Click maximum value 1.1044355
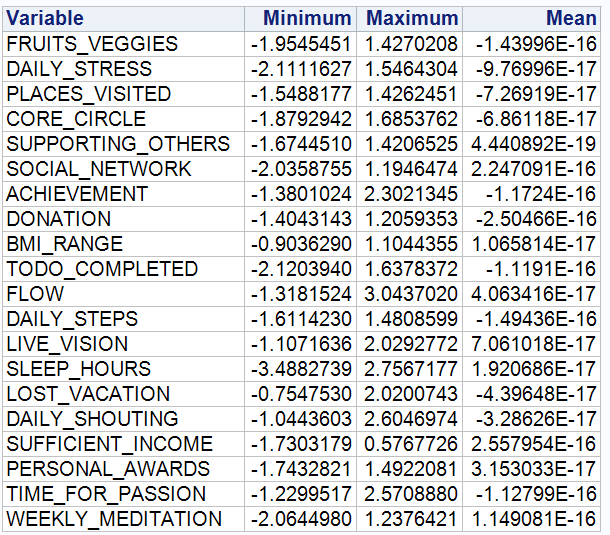Screen dimensions: 610x535 click(409, 244)
